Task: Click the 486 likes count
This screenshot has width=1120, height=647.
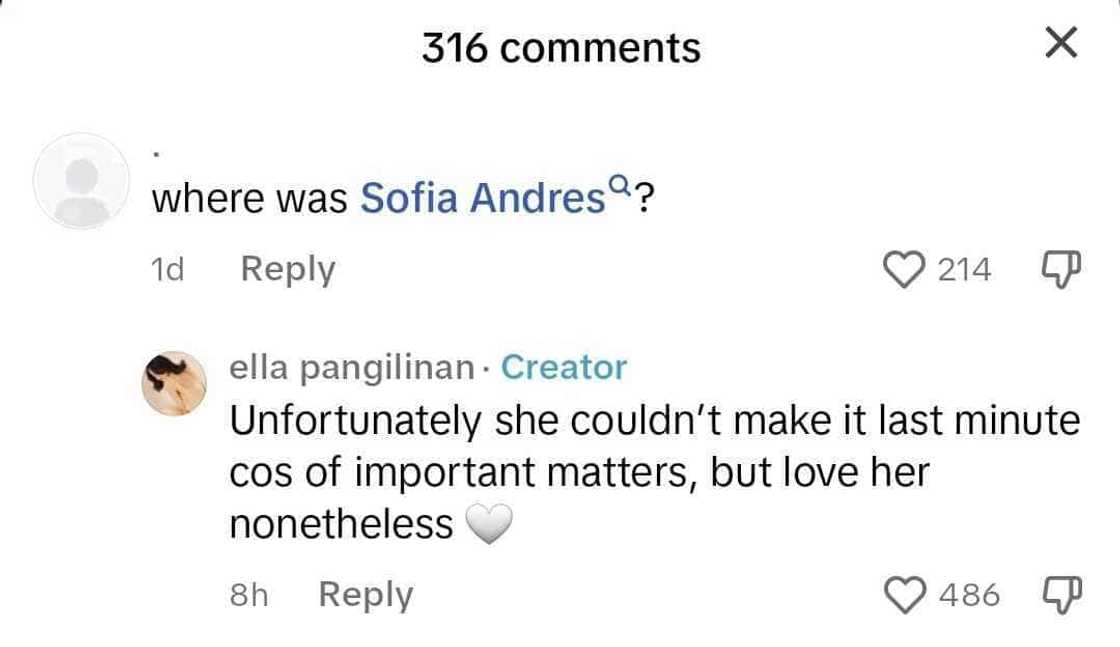Action: tap(969, 595)
